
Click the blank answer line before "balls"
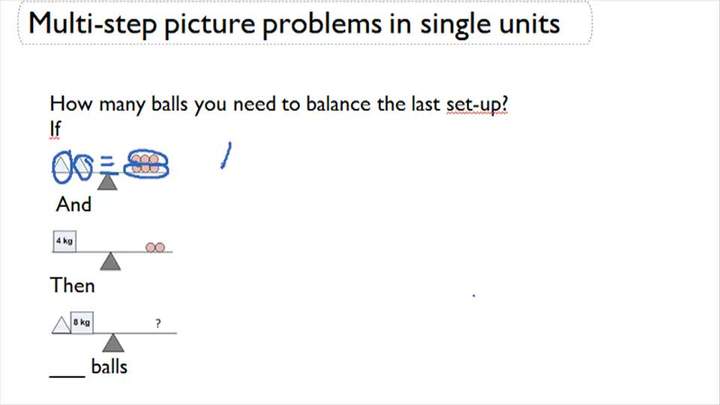[x=67, y=374]
